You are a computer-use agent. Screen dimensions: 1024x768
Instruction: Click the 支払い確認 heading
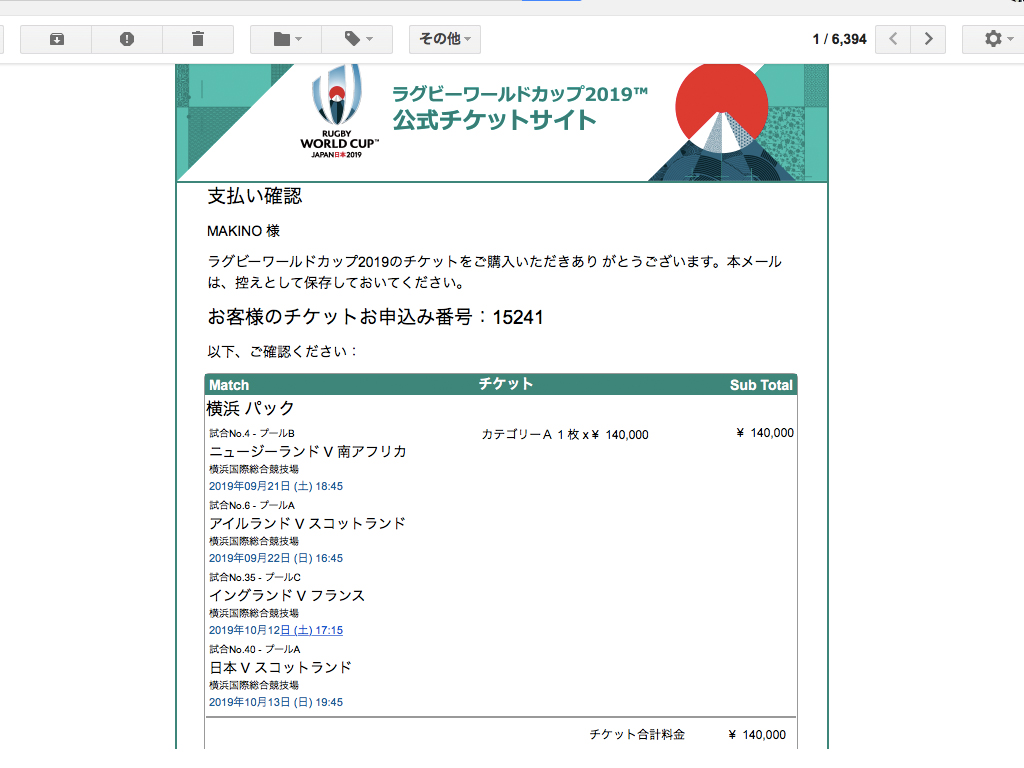(255, 196)
